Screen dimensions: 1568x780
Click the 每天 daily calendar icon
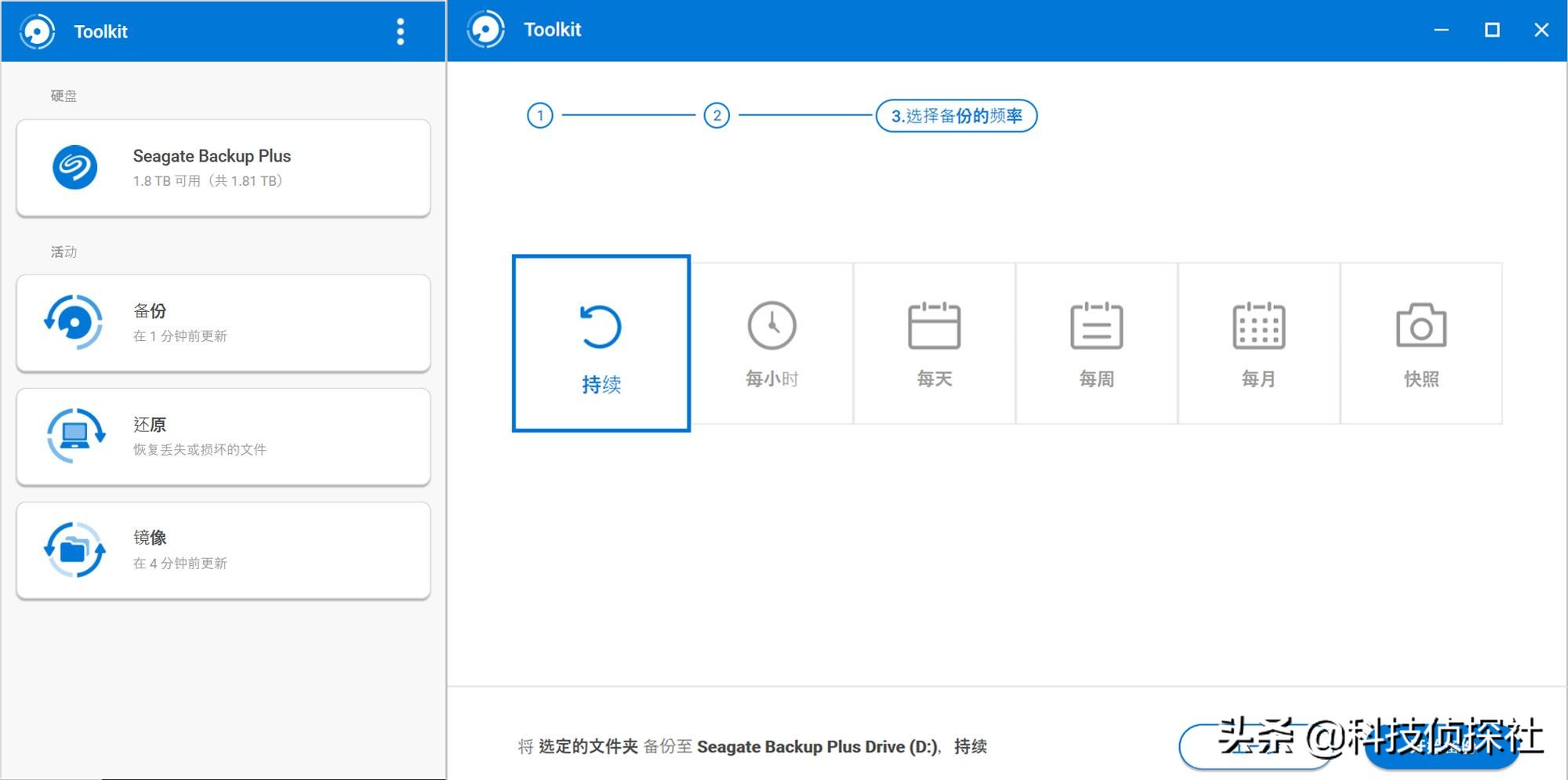(934, 326)
